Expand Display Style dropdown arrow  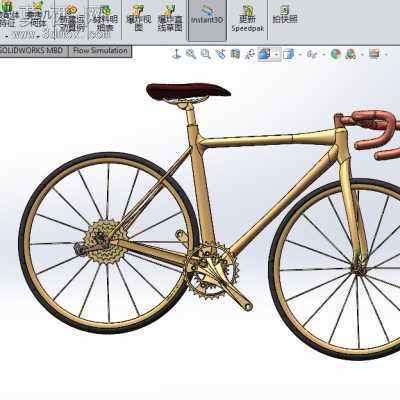301,54
